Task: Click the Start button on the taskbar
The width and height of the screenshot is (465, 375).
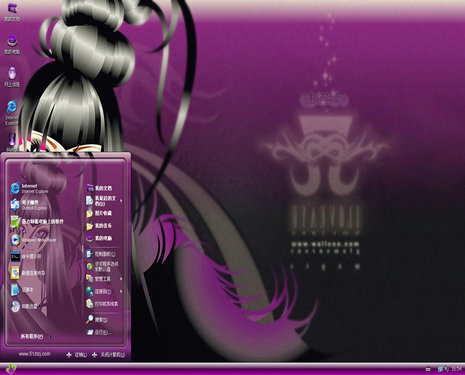Action: (x=11, y=369)
